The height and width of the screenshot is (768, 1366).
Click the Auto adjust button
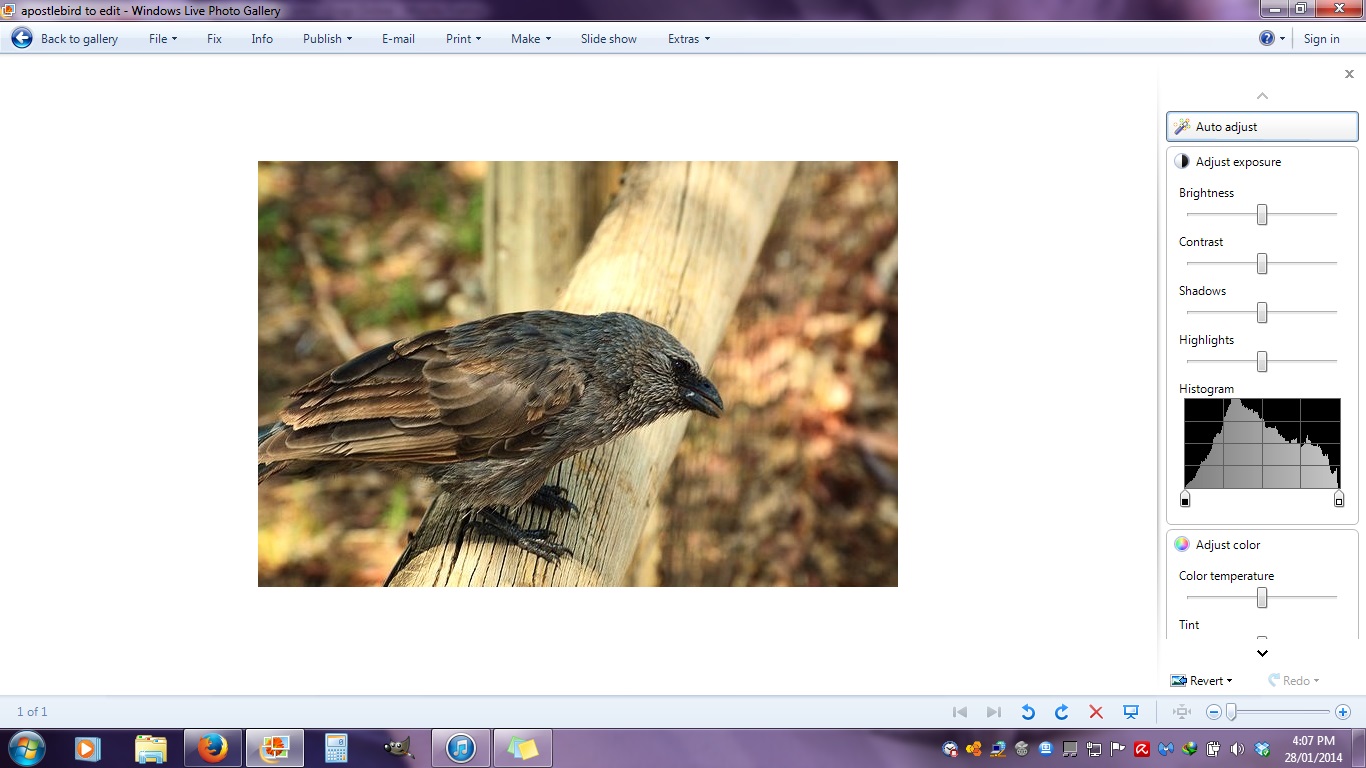(x=1262, y=127)
